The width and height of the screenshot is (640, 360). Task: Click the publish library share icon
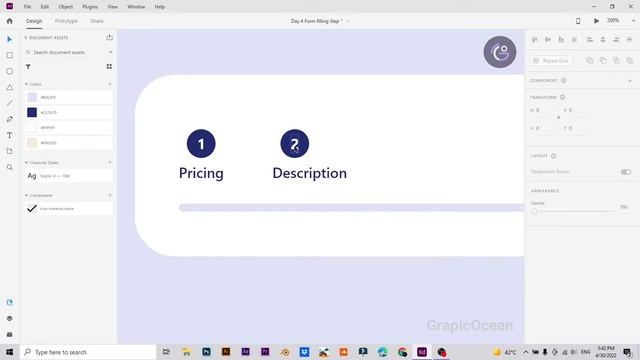pyautogui.click(x=109, y=38)
